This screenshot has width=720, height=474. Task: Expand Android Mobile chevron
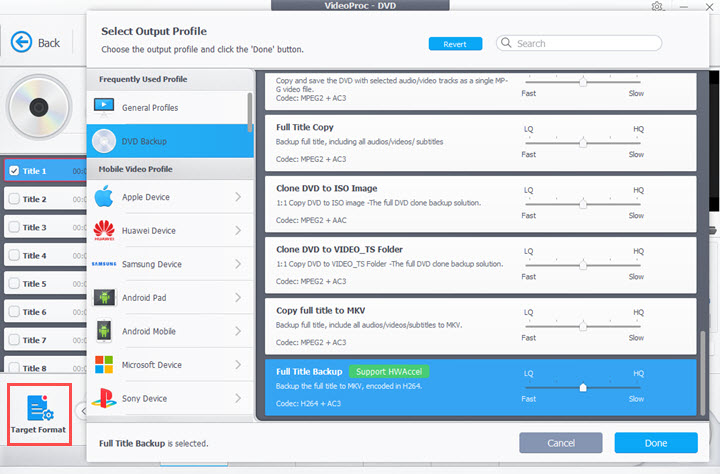click(238, 331)
